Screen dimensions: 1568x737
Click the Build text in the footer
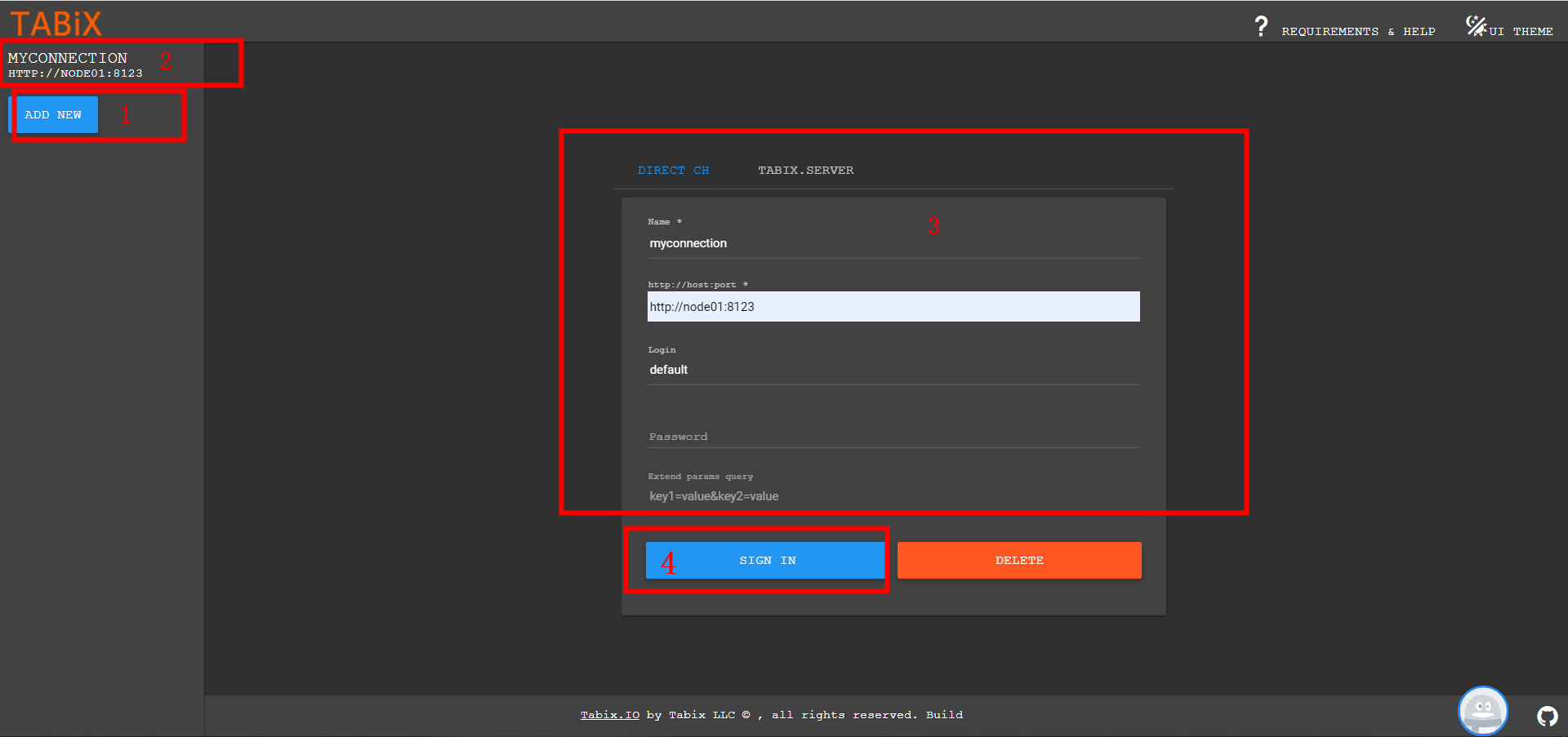click(945, 714)
